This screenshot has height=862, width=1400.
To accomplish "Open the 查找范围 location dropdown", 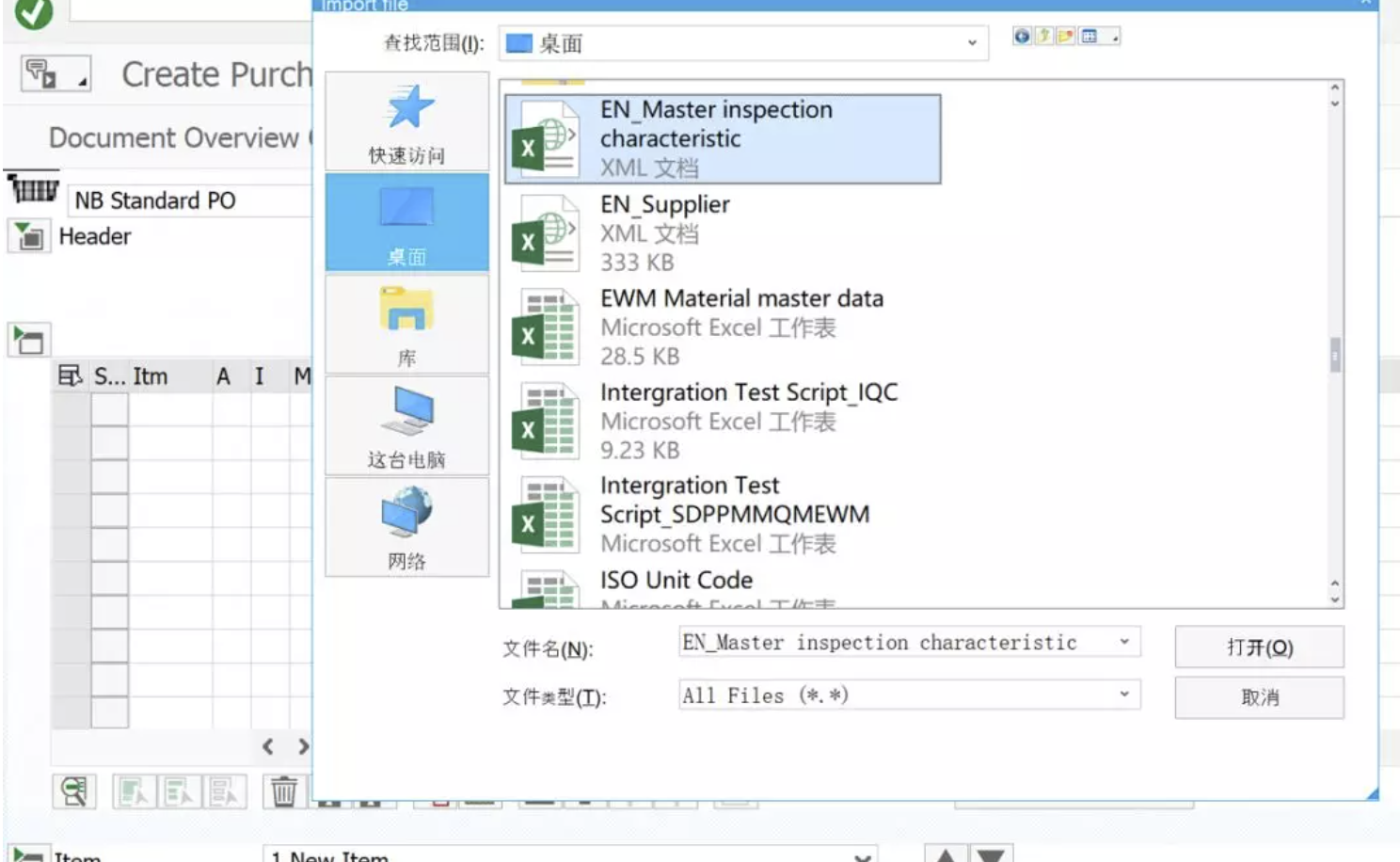I will tap(971, 43).
